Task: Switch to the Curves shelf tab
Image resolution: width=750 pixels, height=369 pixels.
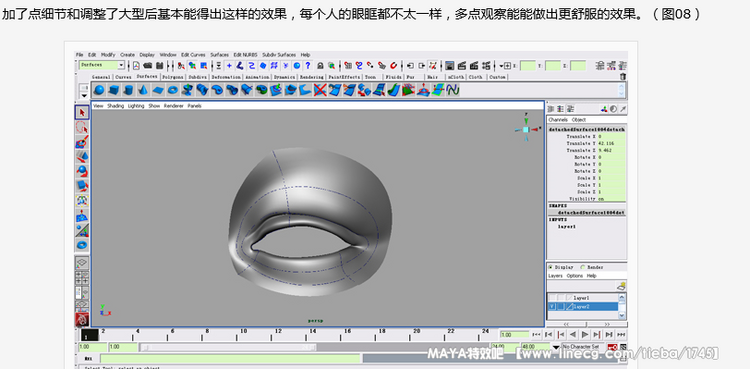Action: tap(123, 77)
